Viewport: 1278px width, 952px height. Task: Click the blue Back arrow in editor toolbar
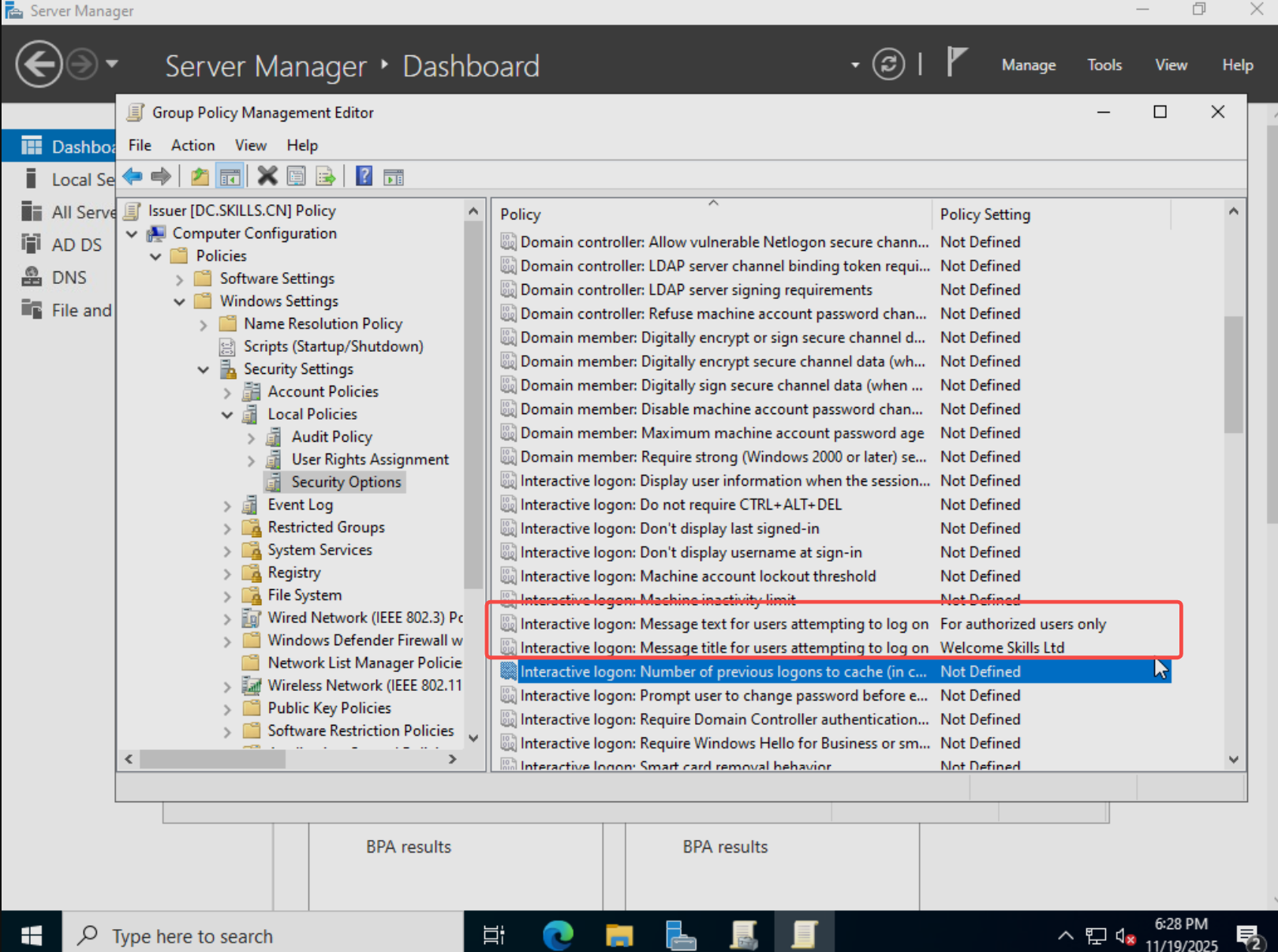pos(133,177)
